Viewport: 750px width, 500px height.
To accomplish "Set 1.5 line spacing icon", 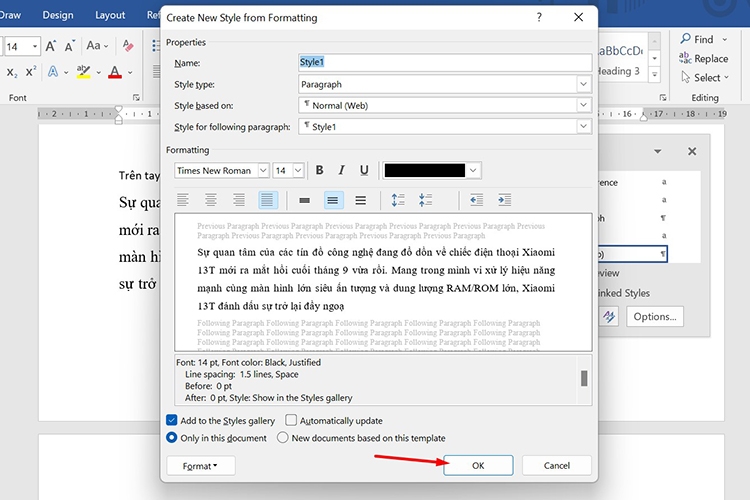I will click(x=333, y=200).
